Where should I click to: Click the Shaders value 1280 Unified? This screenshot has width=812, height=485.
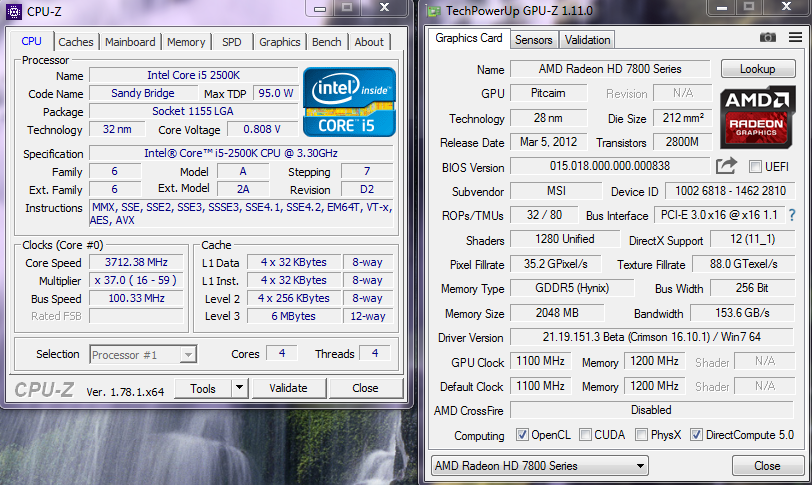click(x=565, y=239)
